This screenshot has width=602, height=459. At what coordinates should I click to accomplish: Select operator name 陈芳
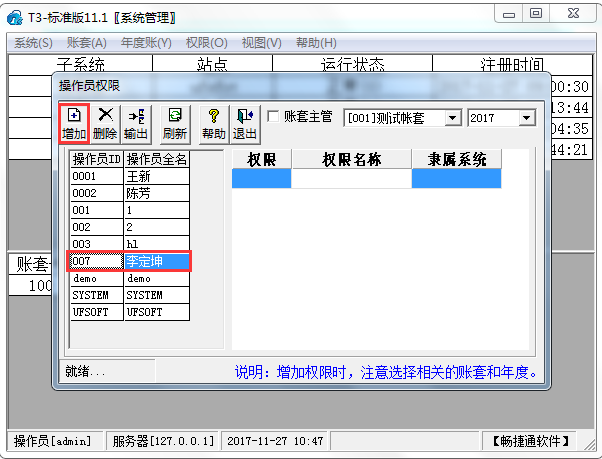click(x=157, y=193)
